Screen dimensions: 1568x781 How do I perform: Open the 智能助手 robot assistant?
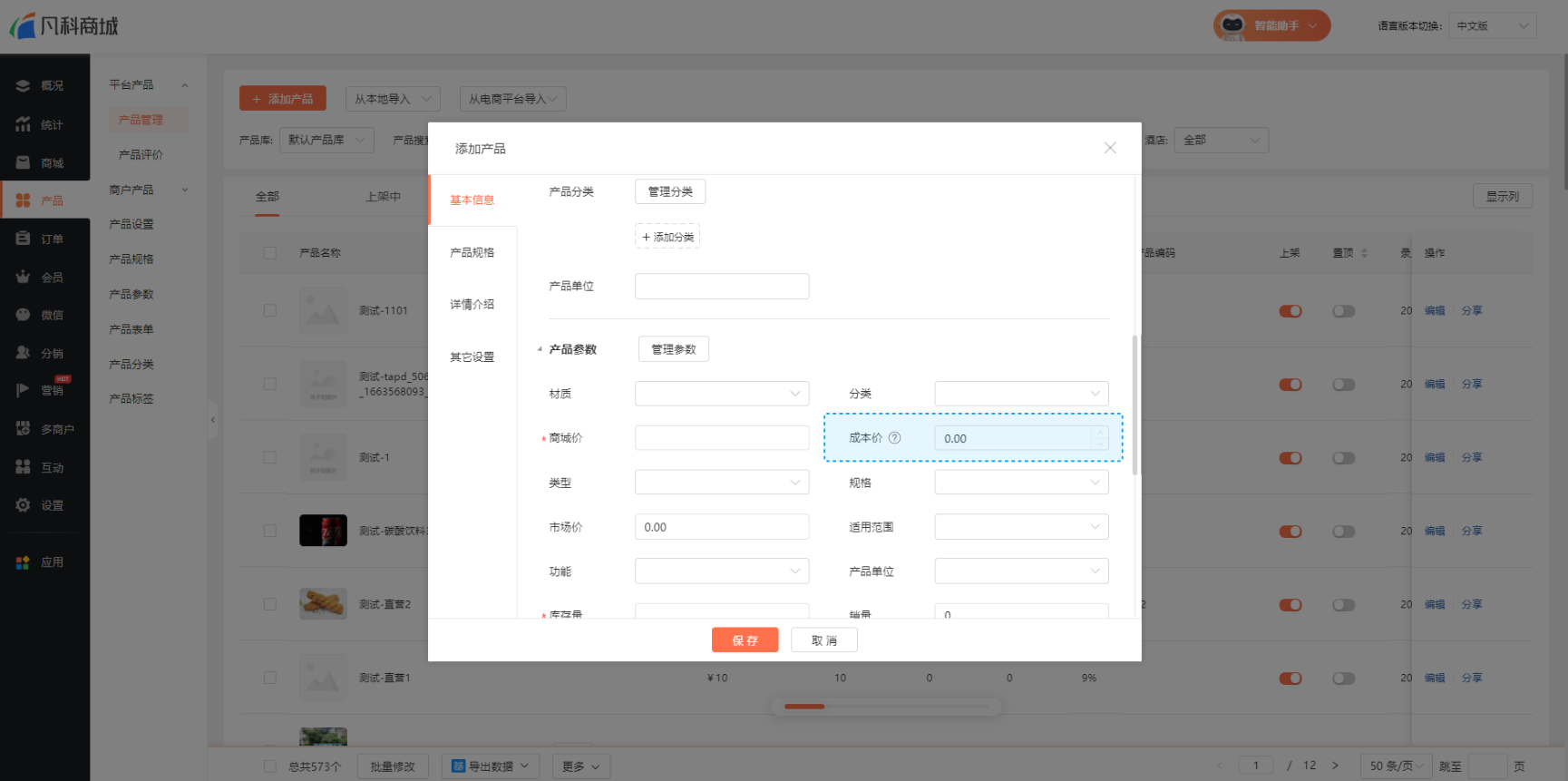[x=1271, y=25]
